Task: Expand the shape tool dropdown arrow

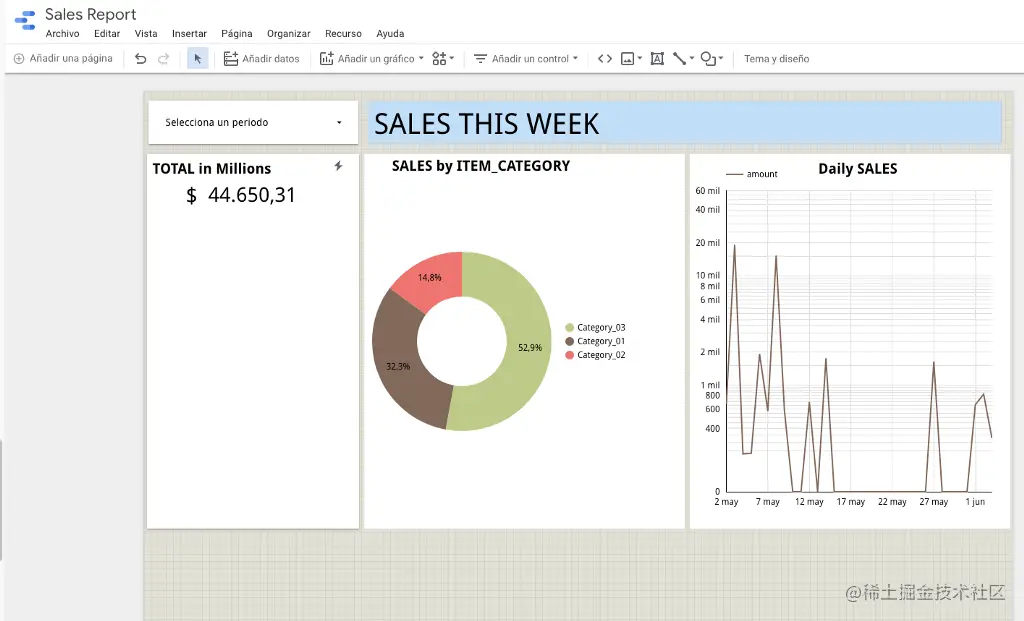Action: click(721, 58)
